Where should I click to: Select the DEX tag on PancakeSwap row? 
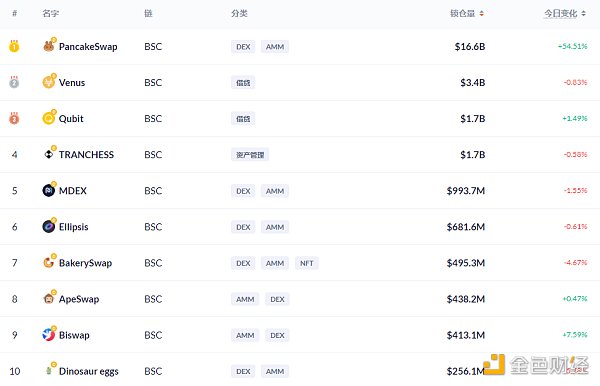243,47
